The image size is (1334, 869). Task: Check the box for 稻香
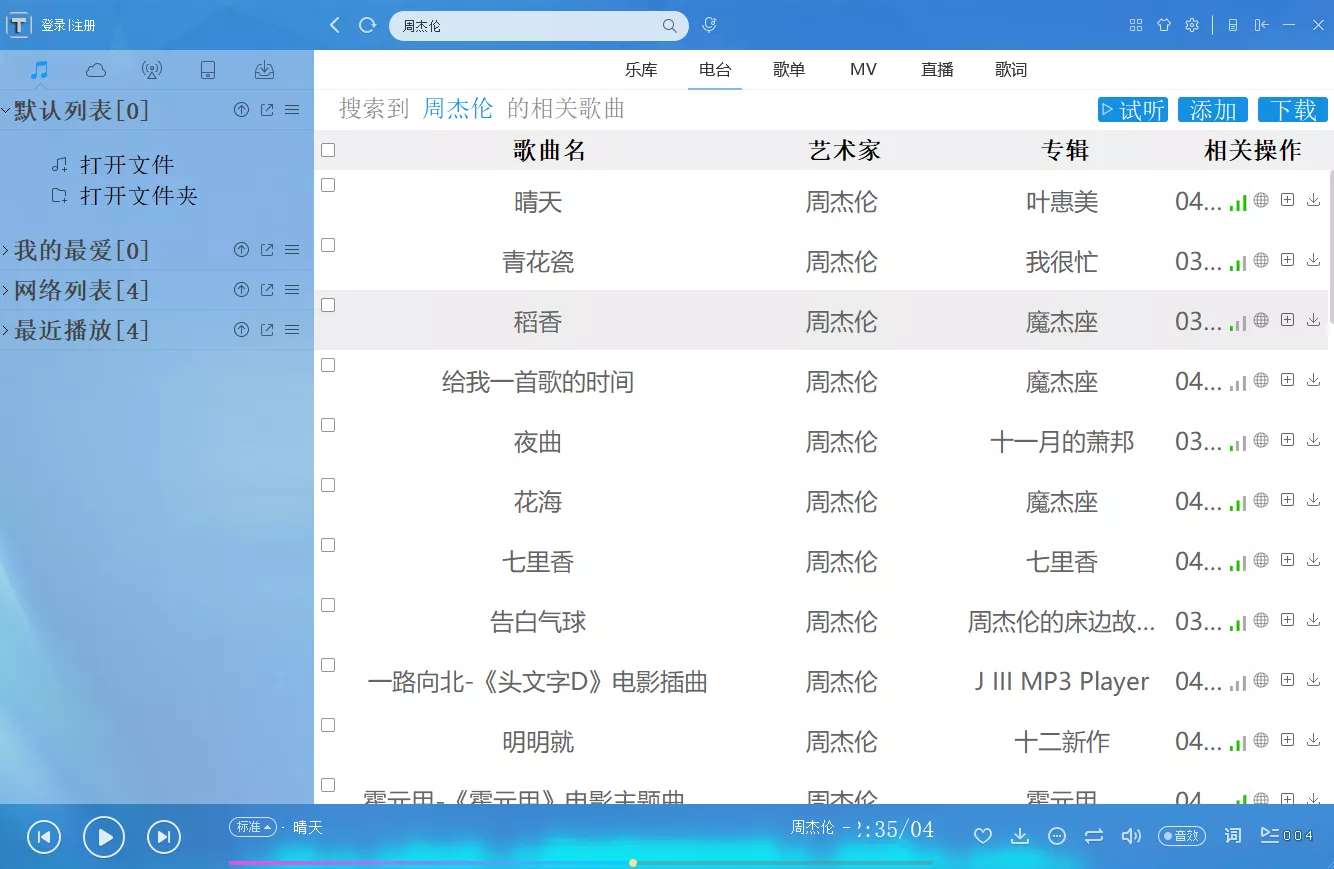pyautogui.click(x=328, y=305)
